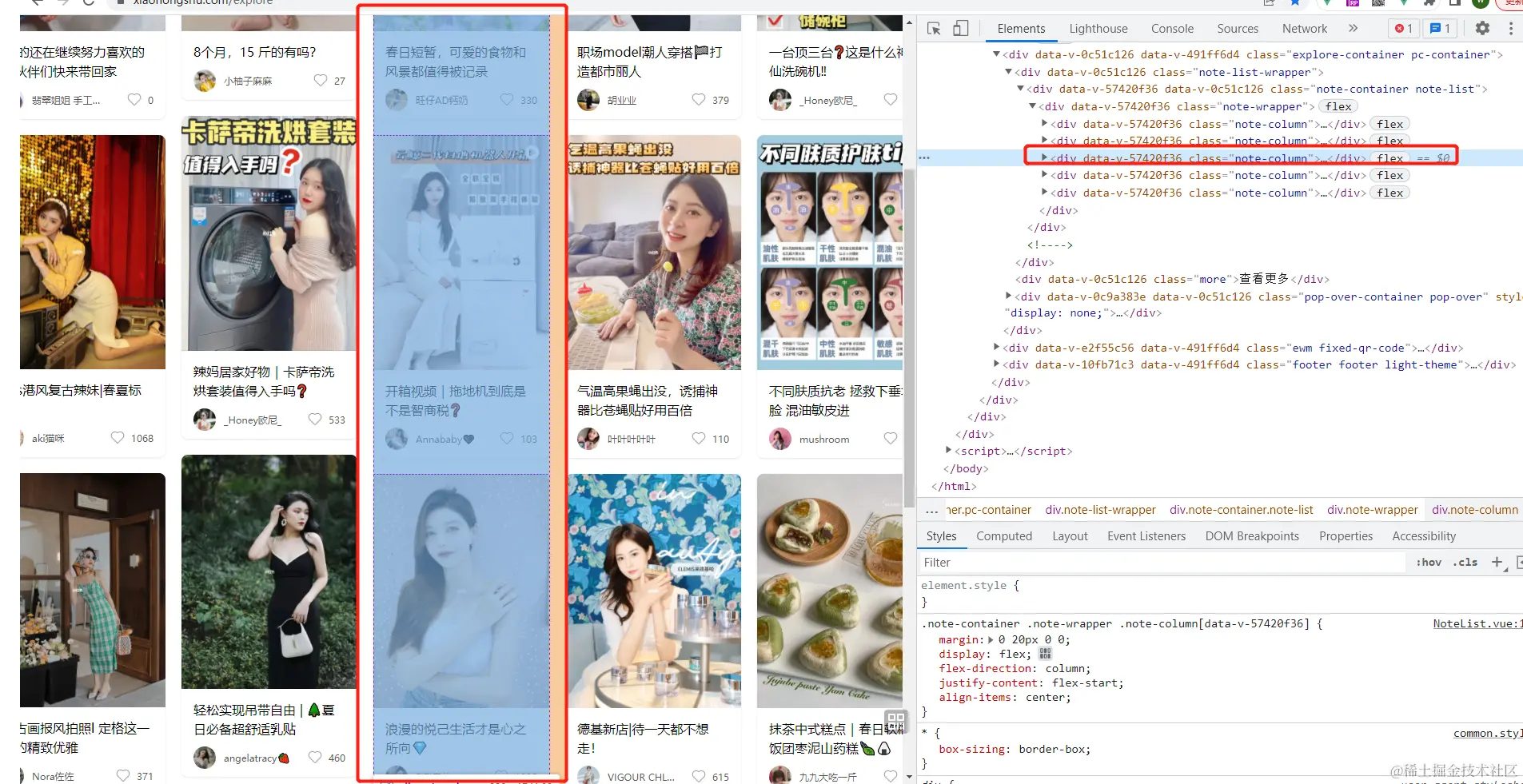Open 抹茶中式糕点 pastry post image
The image size is (1523, 784).
(x=830, y=591)
